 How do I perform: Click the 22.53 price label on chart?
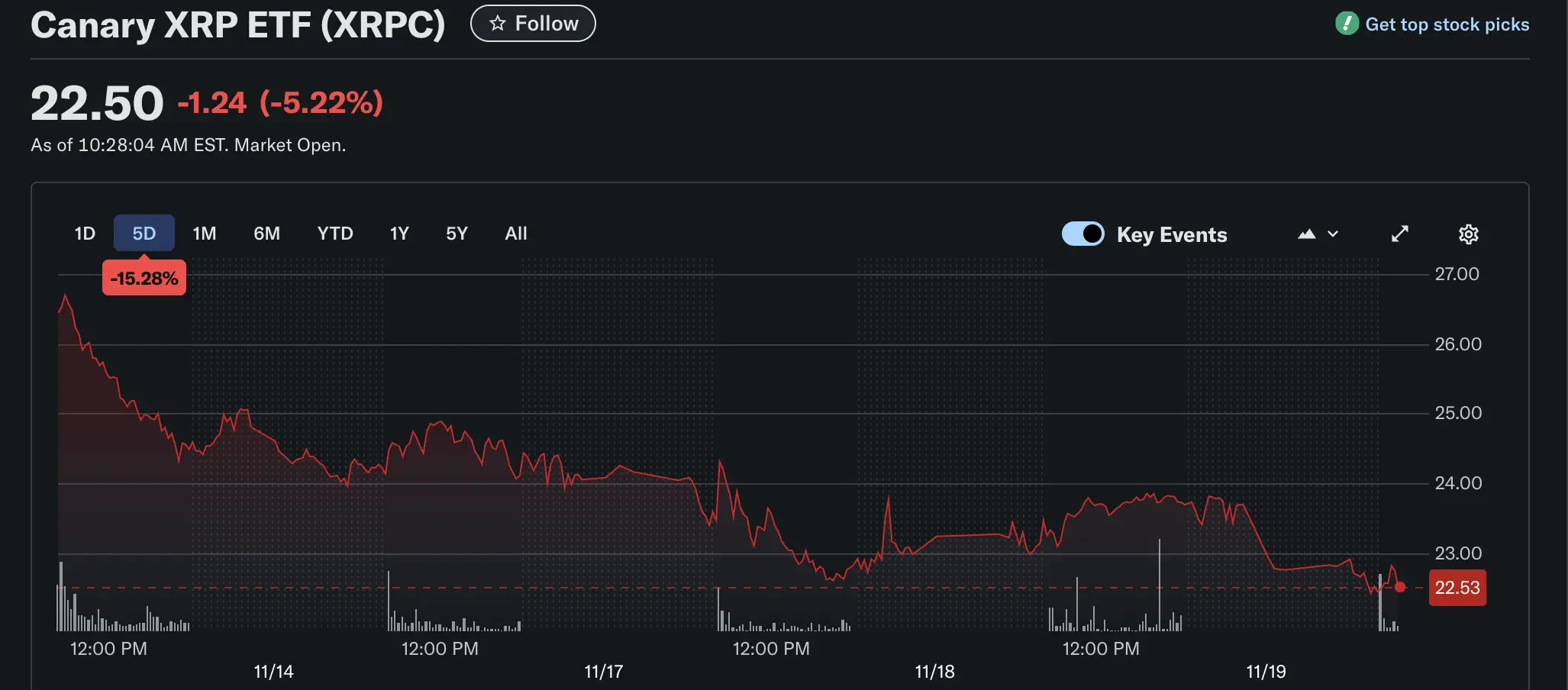click(1457, 588)
